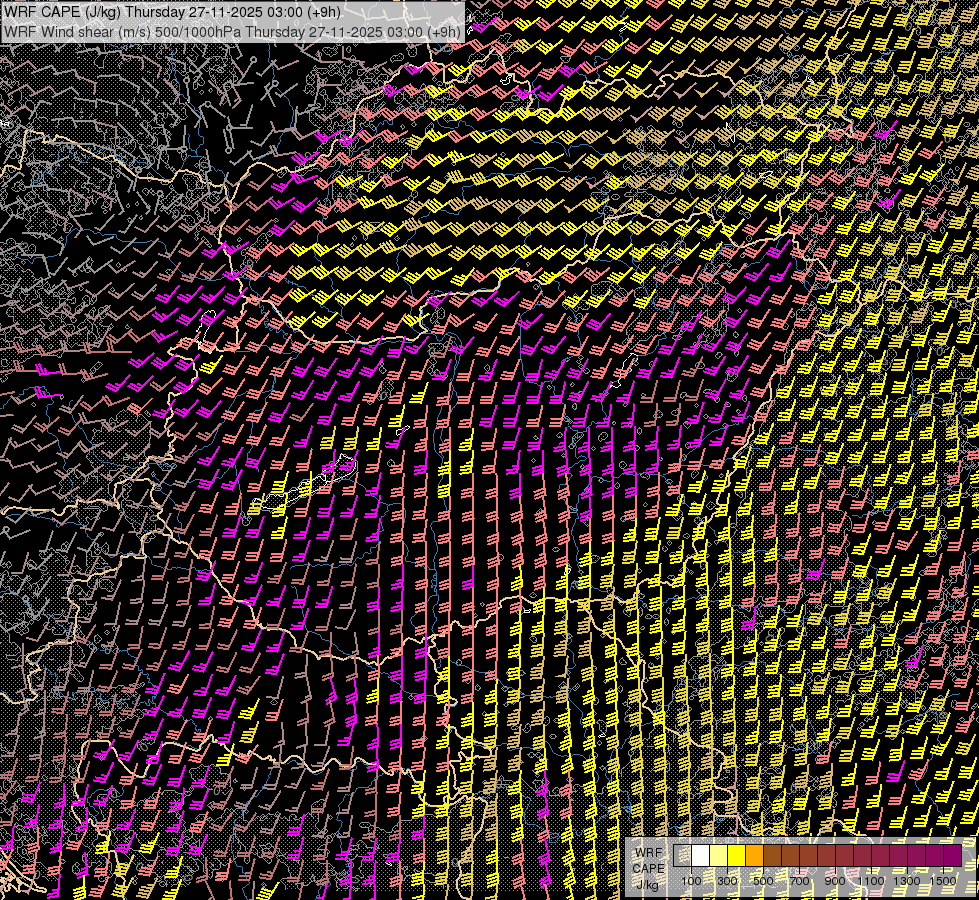The image size is (979, 900).
Task: Select the pale yellow legend swatch
Action: 718,855
